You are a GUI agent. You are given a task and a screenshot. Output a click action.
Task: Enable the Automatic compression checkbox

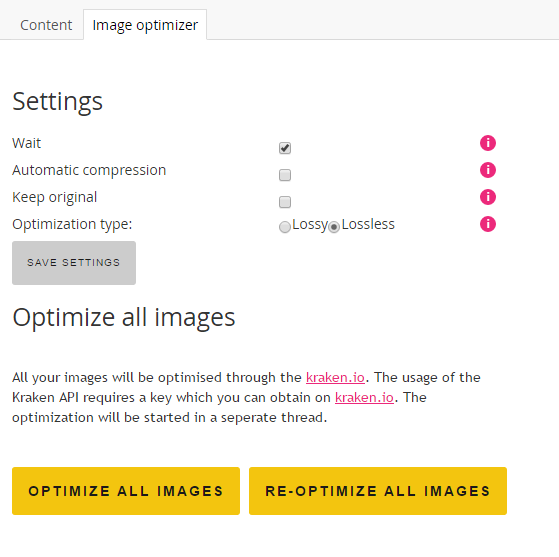285,175
